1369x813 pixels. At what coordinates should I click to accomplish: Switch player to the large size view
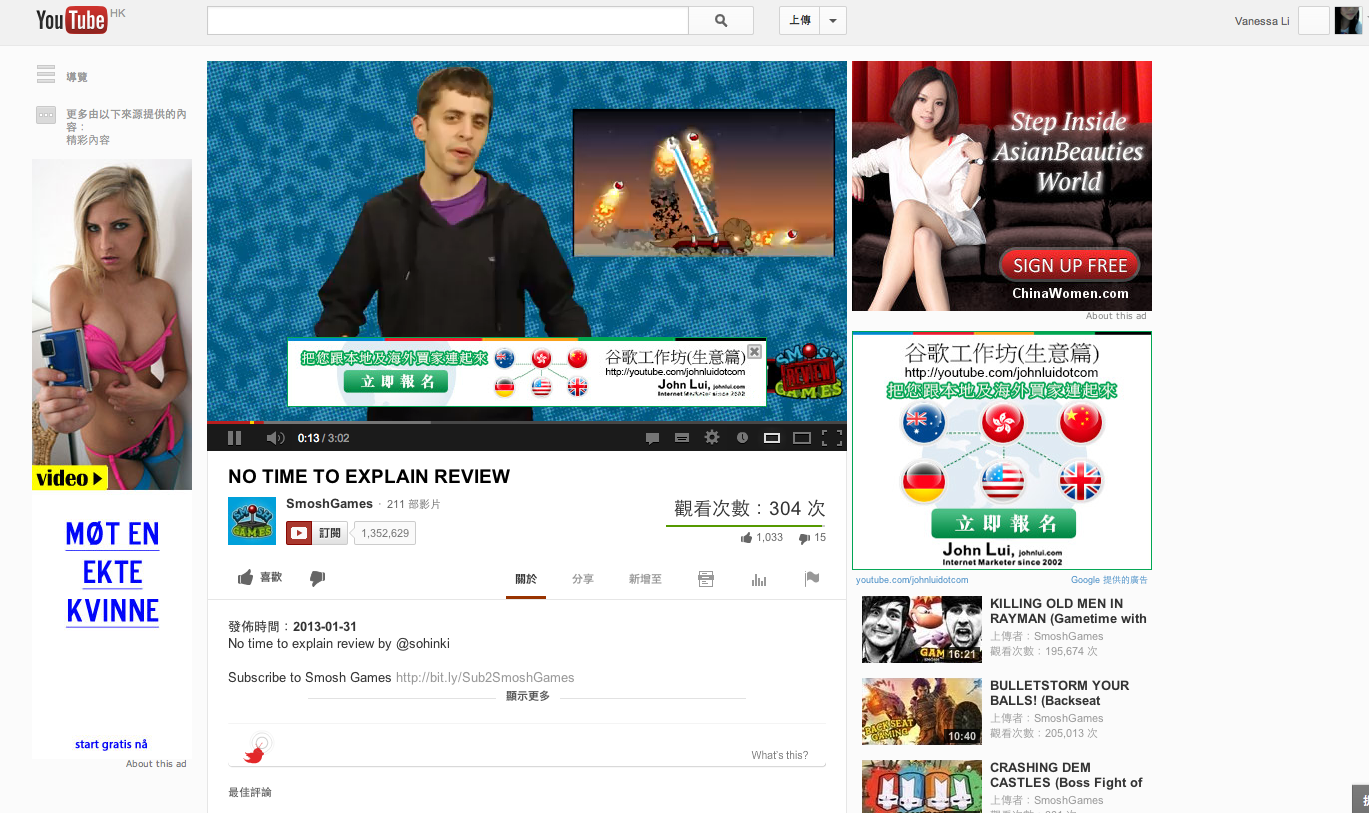(801, 438)
